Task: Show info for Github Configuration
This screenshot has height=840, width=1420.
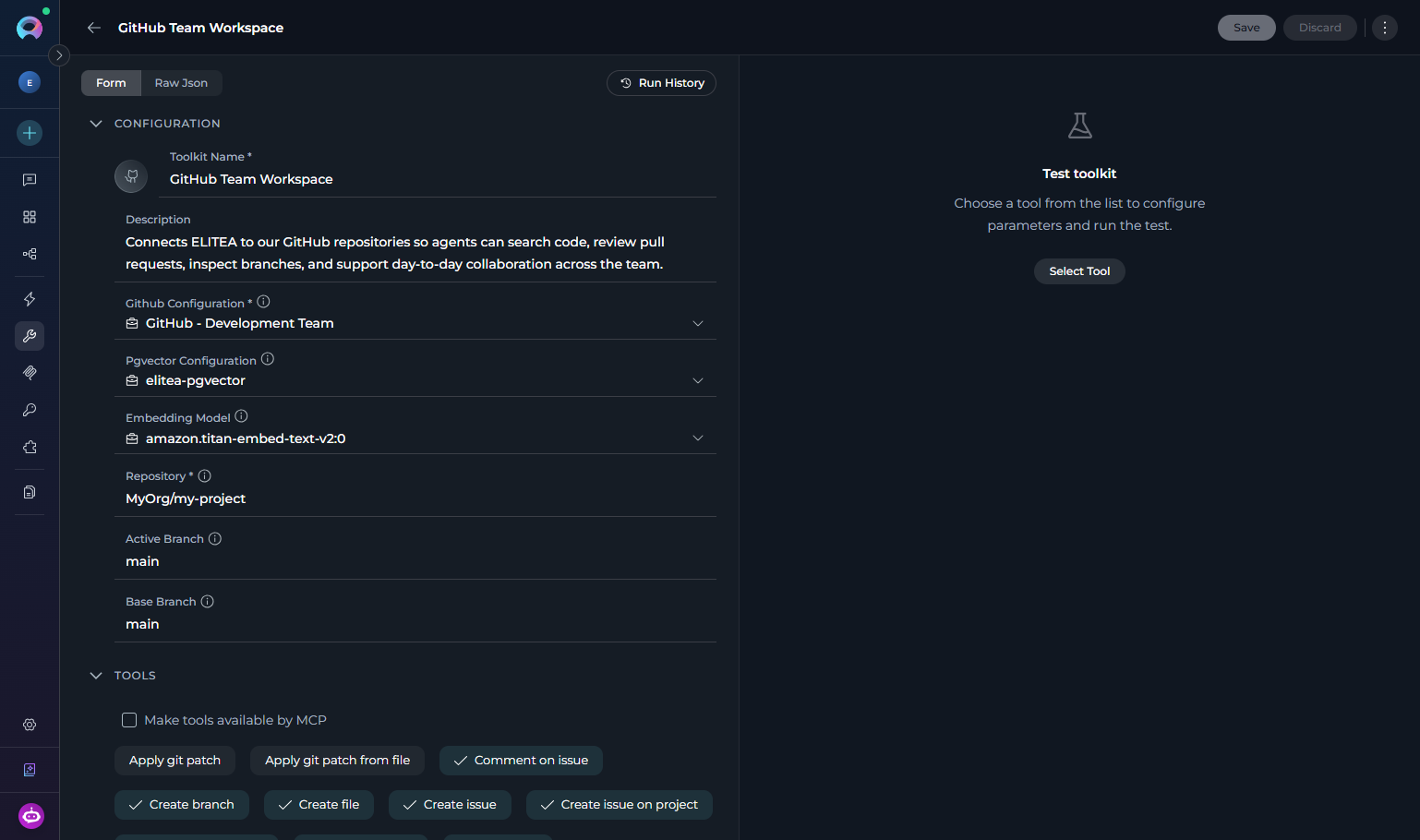Action: click(263, 302)
